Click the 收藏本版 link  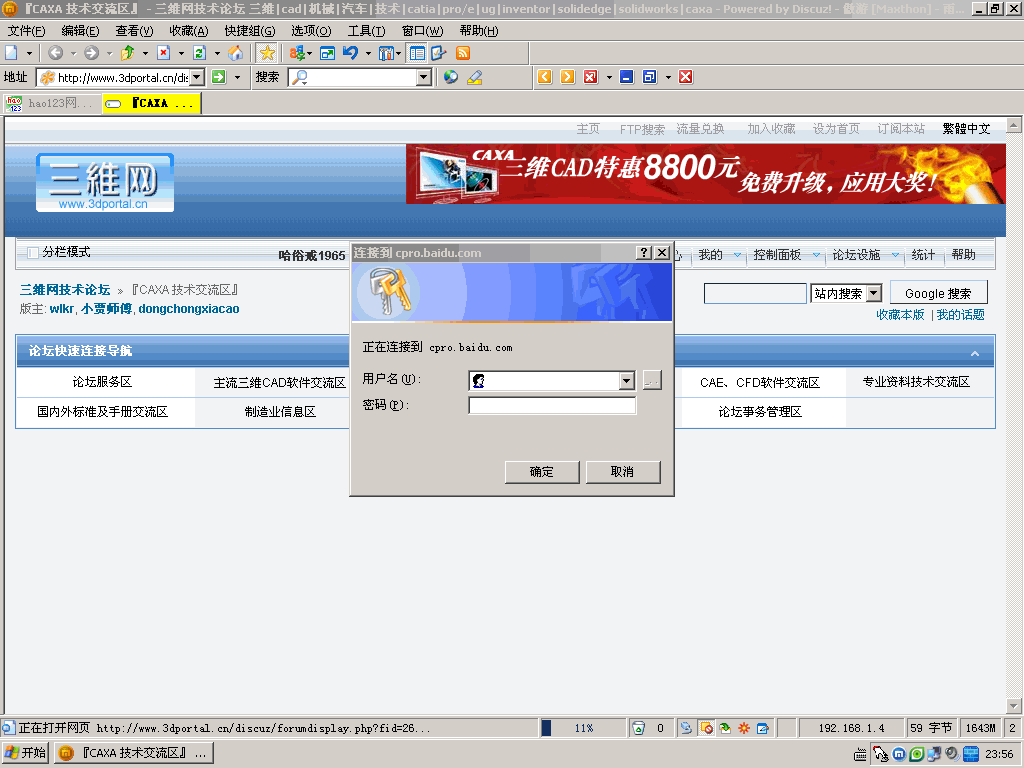(x=900, y=315)
